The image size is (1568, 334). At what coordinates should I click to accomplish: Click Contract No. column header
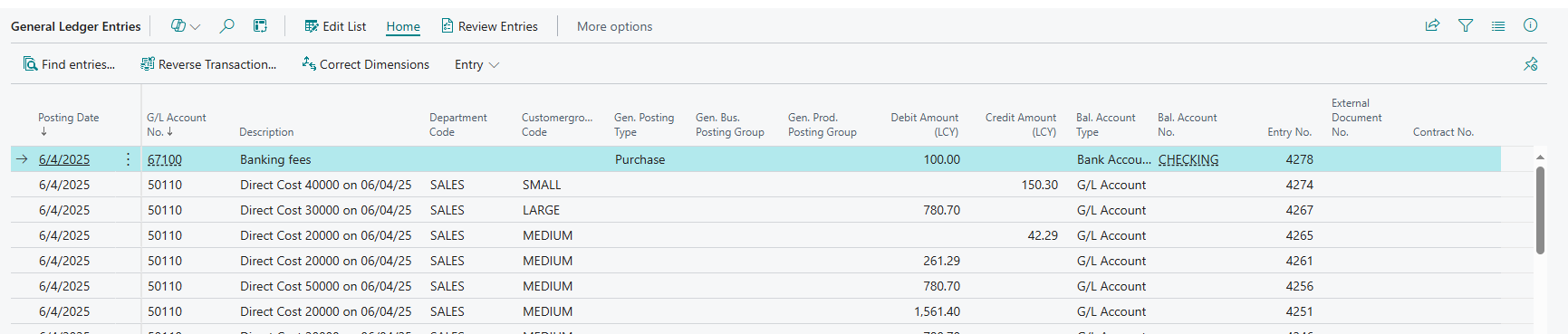[x=1443, y=131]
